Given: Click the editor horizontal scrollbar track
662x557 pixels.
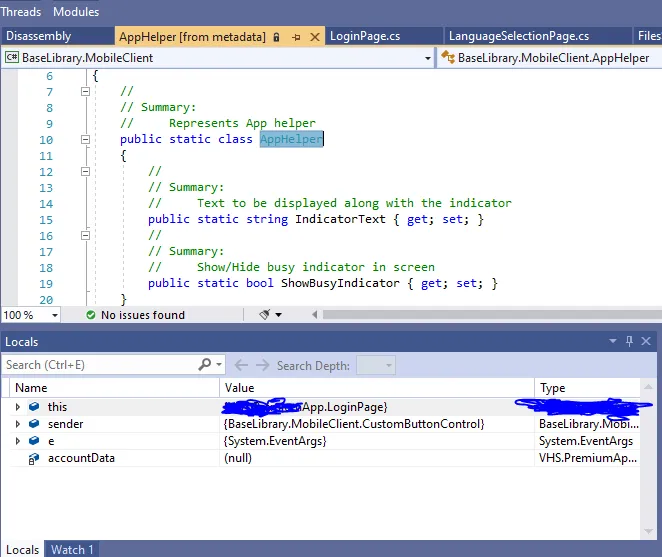Looking at the screenshot, I should [x=492, y=315].
